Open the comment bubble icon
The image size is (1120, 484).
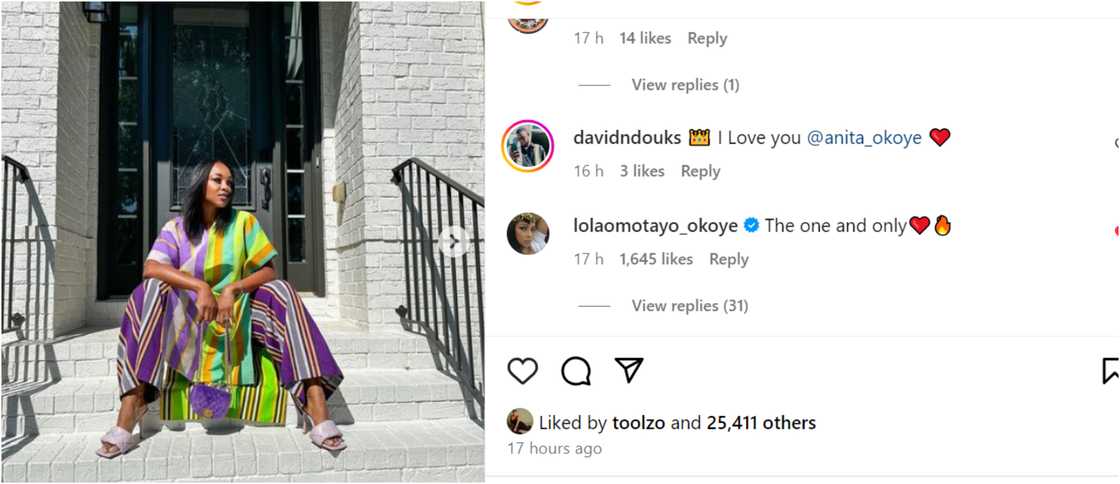pos(576,371)
